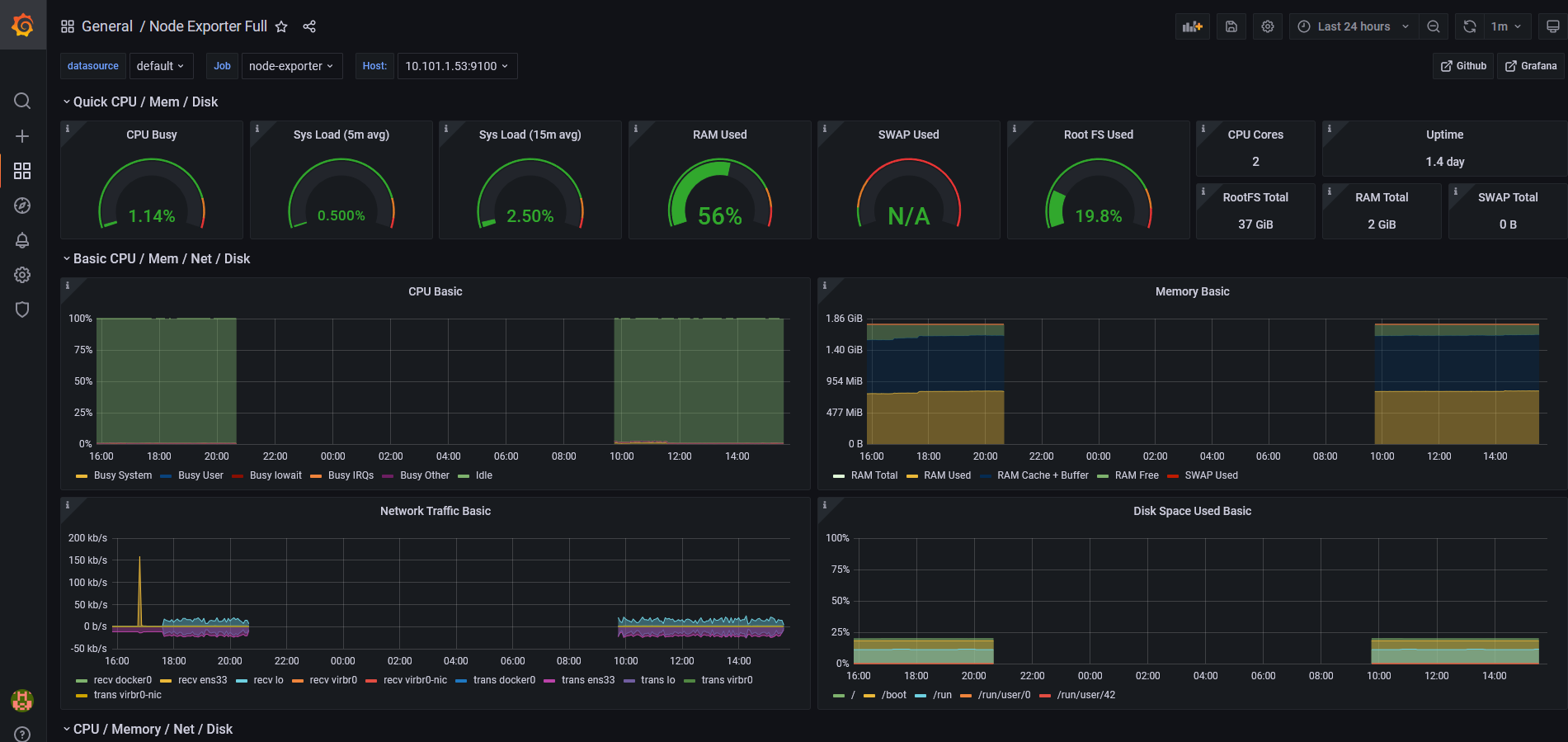Click the Github link button
Image resolution: width=1568 pixels, height=742 pixels.
[x=1463, y=66]
